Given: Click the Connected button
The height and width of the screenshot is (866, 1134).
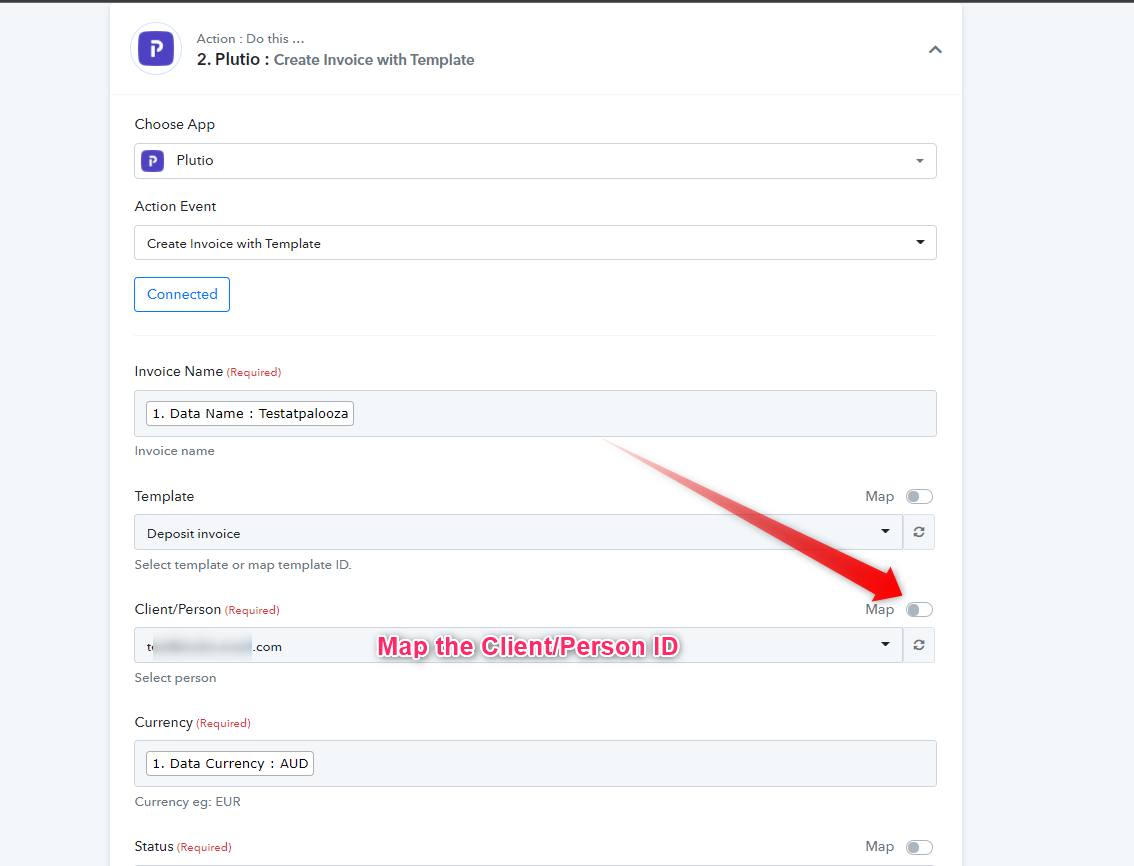Looking at the screenshot, I should pos(182,294).
